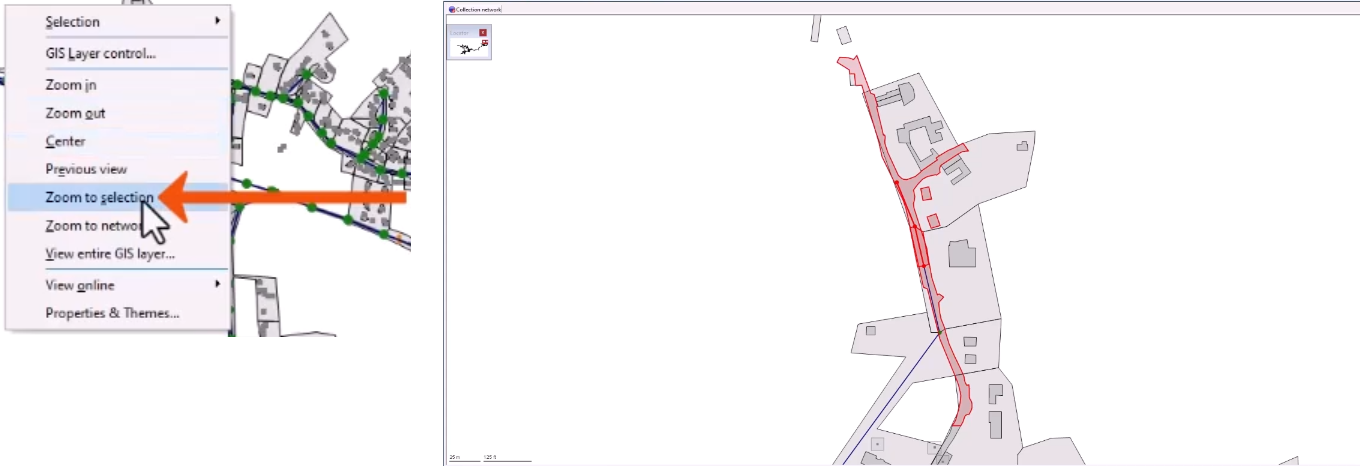Click the Collection network title text
The height and width of the screenshot is (466, 1360).
coord(478,8)
